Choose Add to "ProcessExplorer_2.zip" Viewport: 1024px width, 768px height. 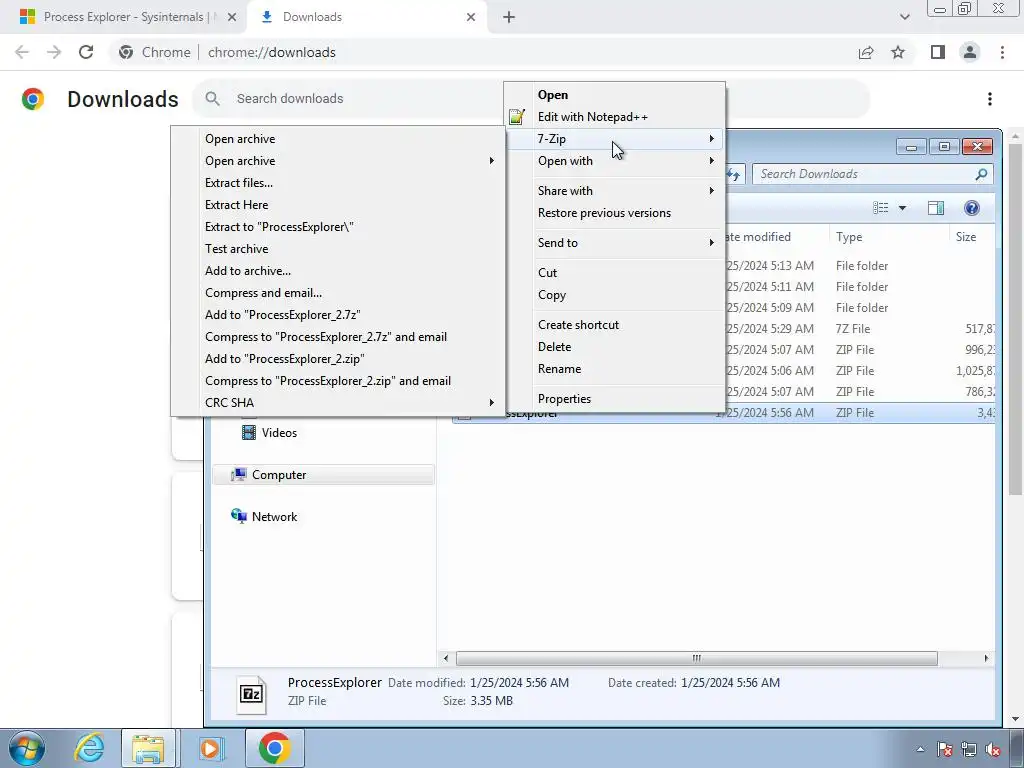(338, 359)
